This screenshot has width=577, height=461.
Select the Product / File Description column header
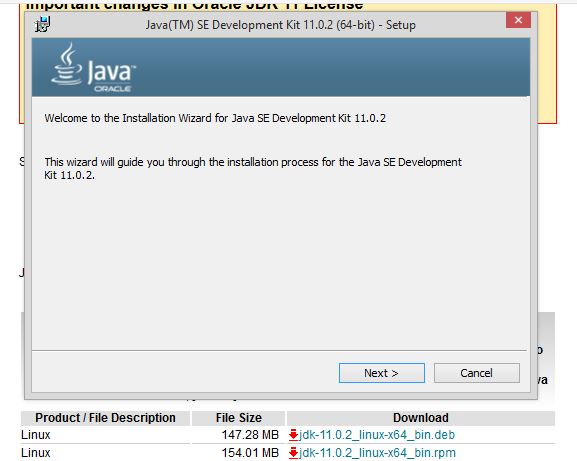pyautogui.click(x=105, y=418)
